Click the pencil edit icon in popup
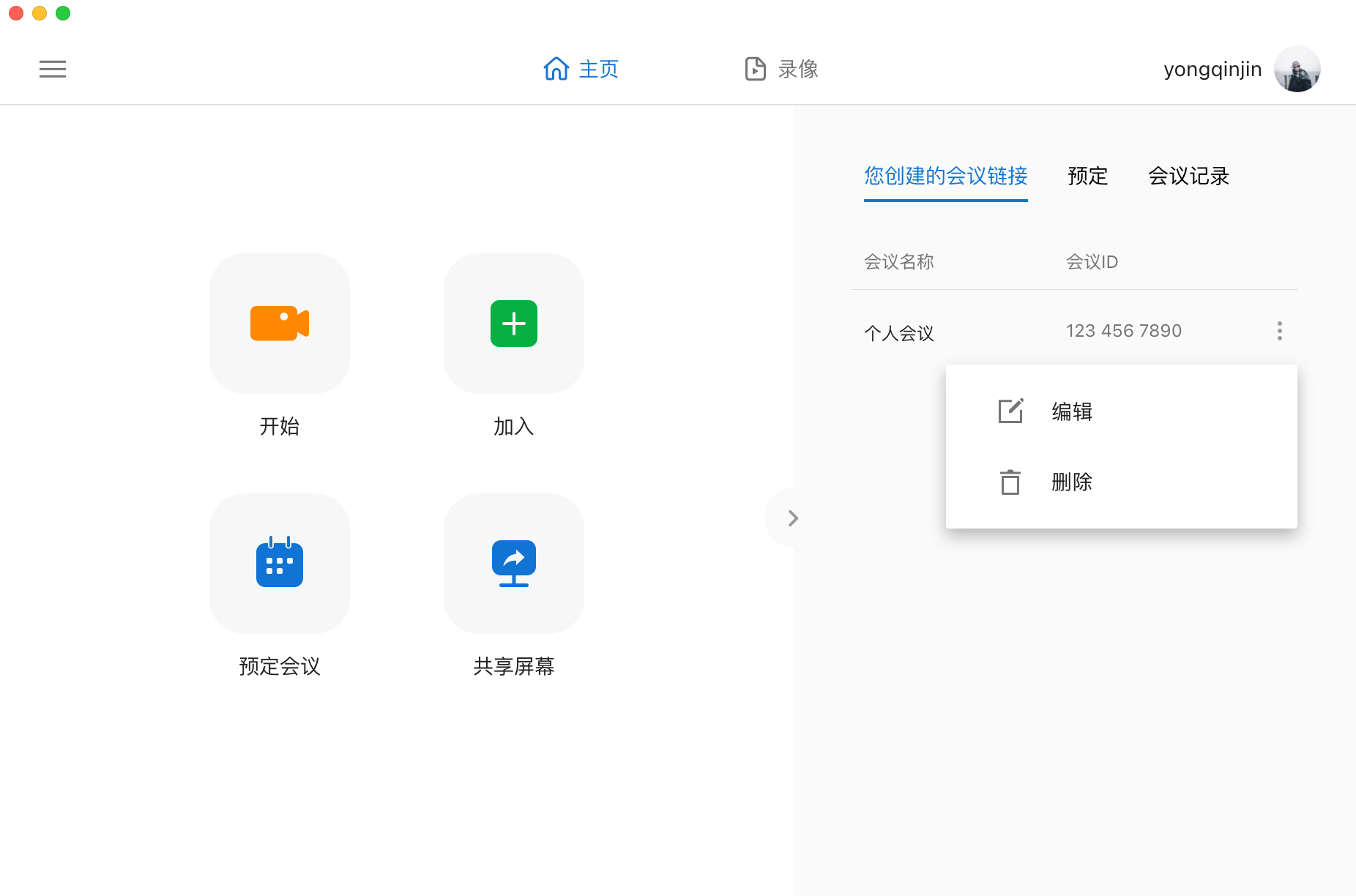Image resolution: width=1356 pixels, height=896 pixels. point(1010,411)
